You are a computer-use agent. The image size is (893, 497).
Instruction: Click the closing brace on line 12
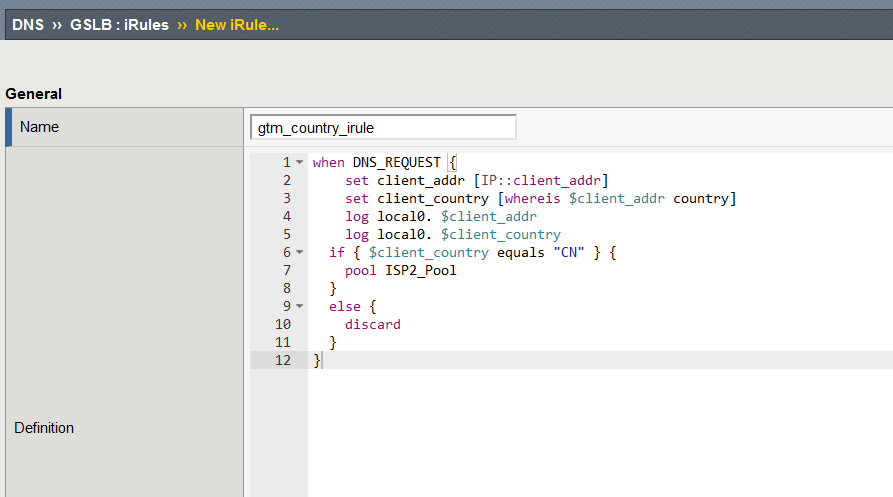coord(317,360)
